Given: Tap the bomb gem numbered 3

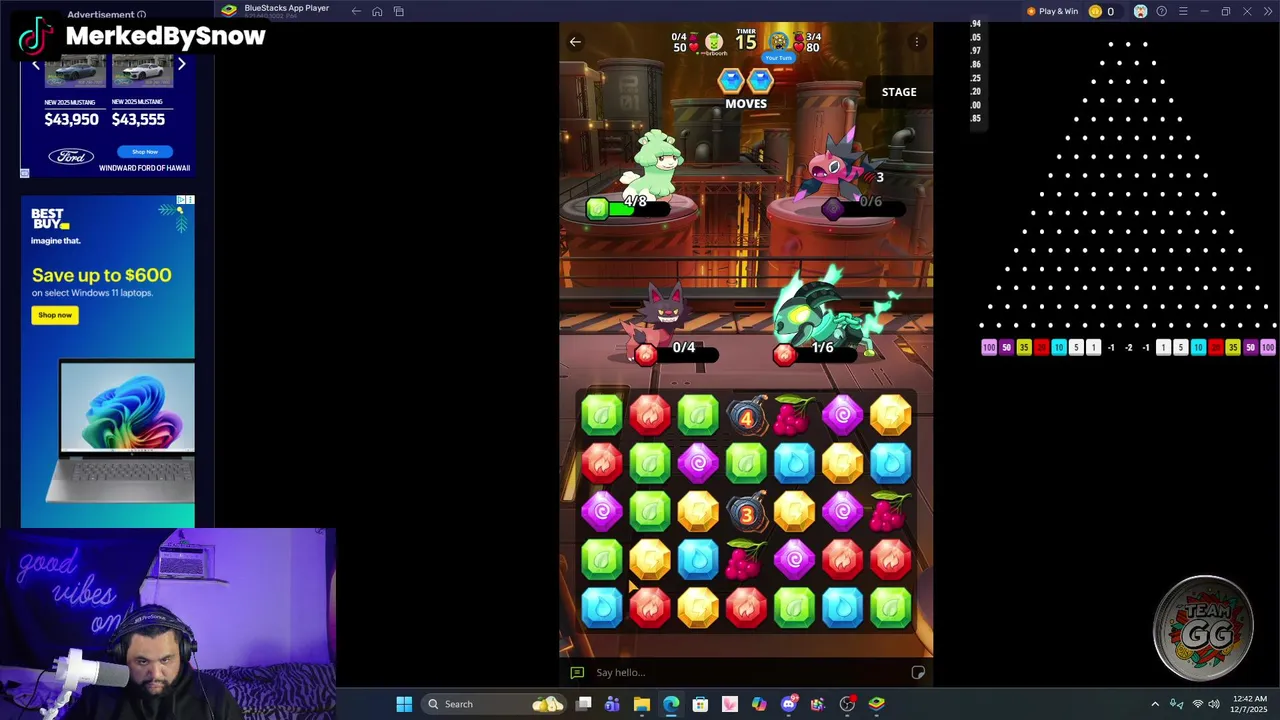Looking at the screenshot, I should (x=746, y=513).
